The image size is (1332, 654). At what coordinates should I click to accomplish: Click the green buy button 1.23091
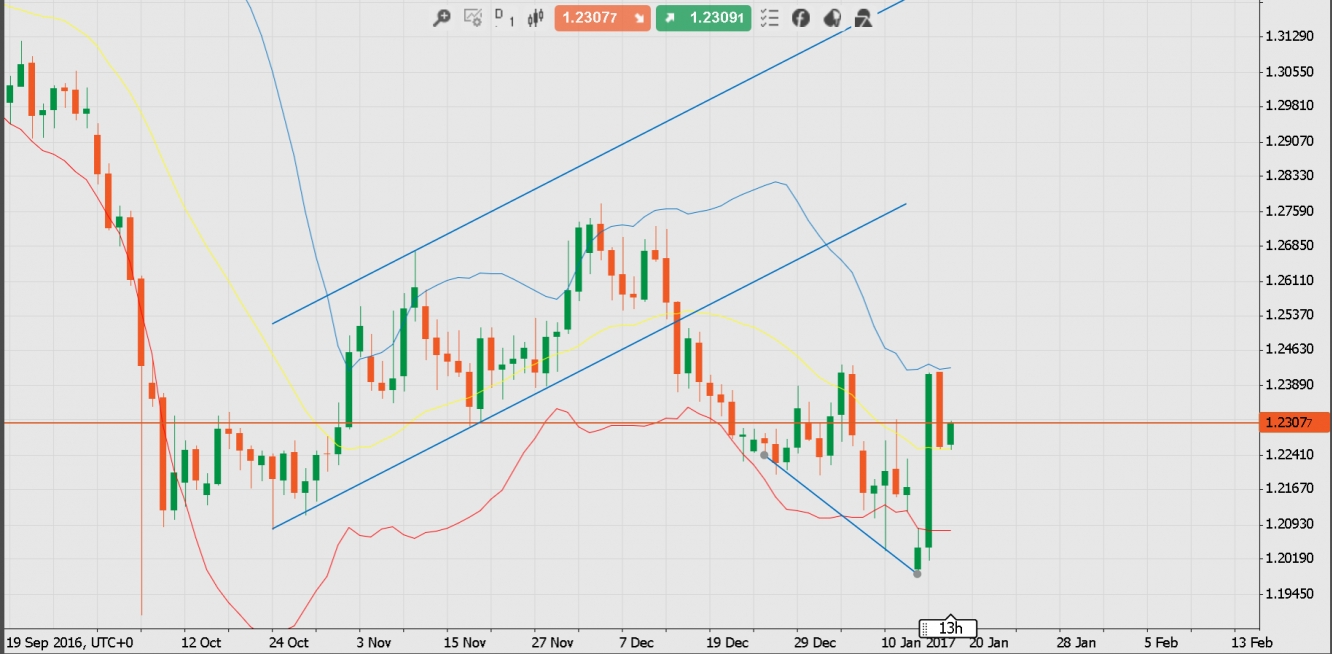(703, 18)
